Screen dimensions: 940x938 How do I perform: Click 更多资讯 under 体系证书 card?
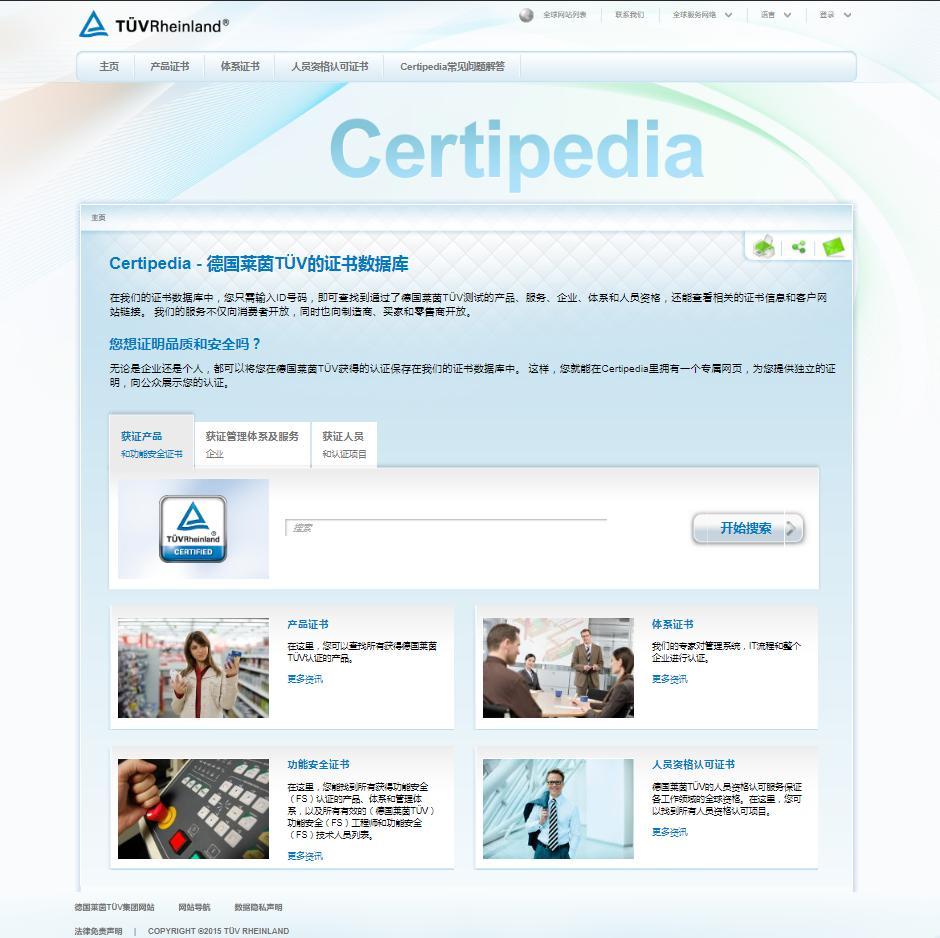tap(670, 678)
